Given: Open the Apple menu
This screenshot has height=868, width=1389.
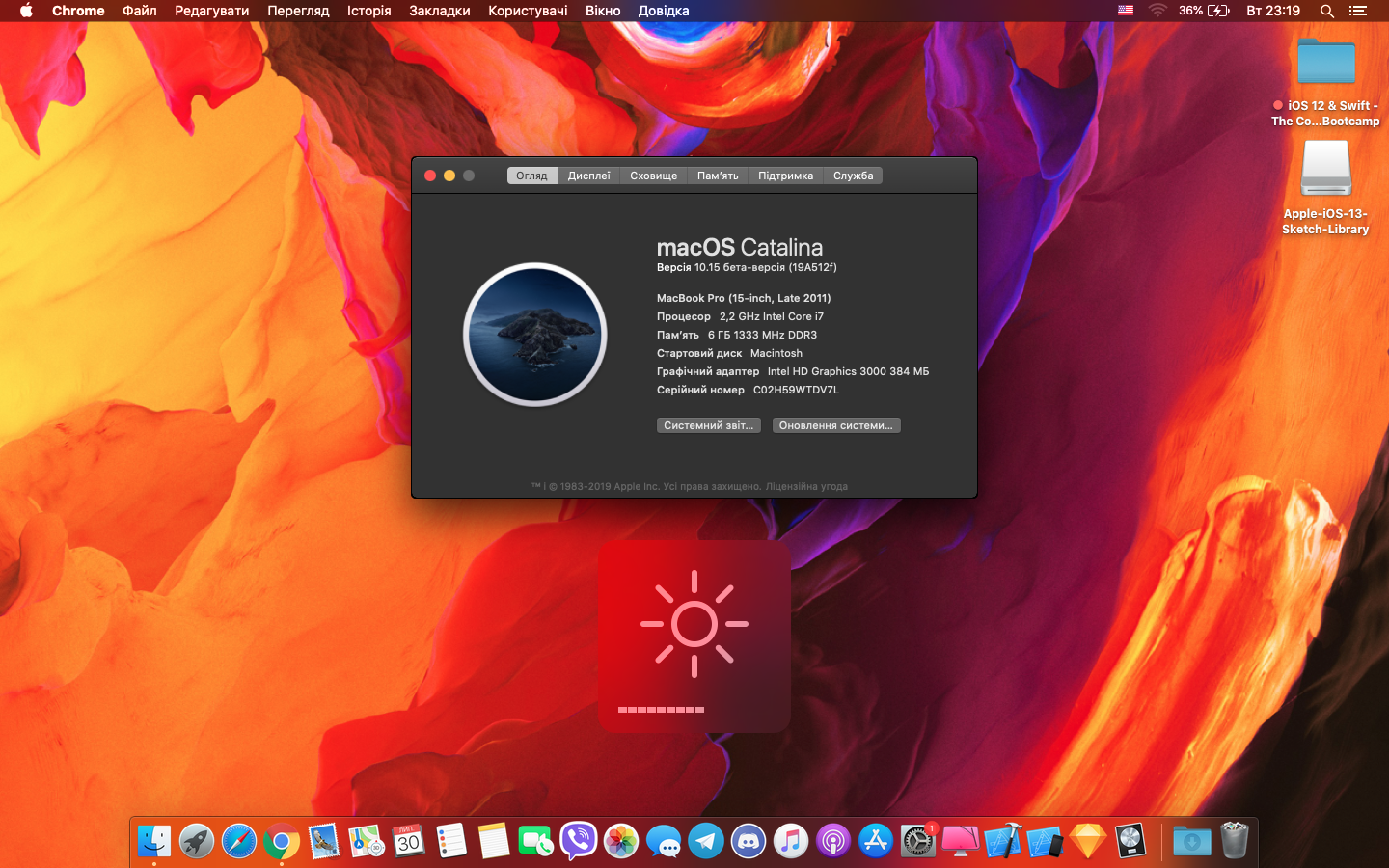Looking at the screenshot, I should tap(26, 11).
